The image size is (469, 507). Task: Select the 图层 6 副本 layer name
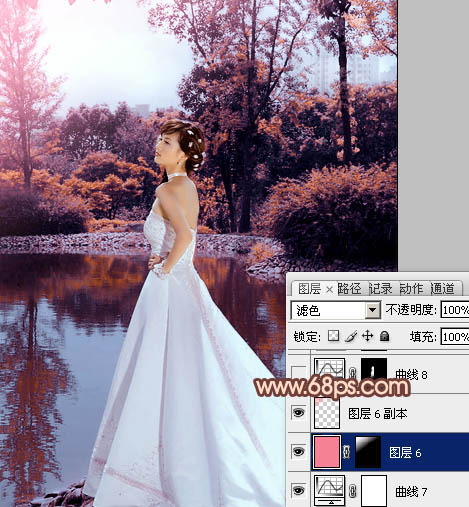(x=378, y=414)
